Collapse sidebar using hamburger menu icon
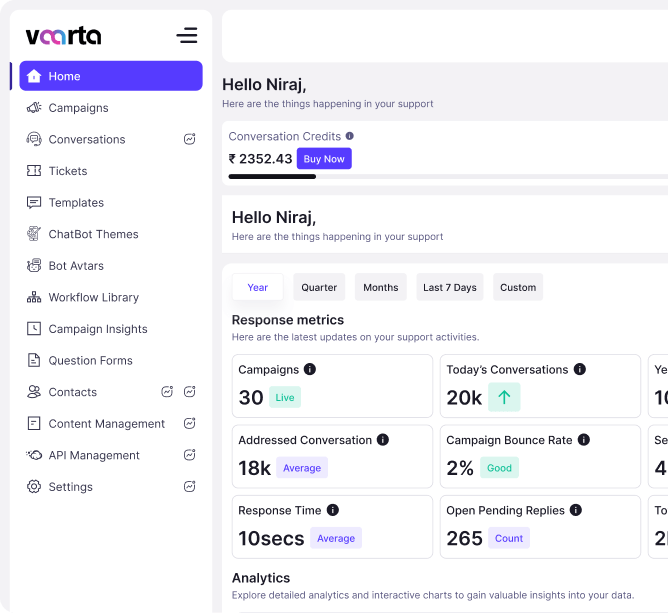Image resolution: width=668 pixels, height=613 pixels. tap(187, 35)
